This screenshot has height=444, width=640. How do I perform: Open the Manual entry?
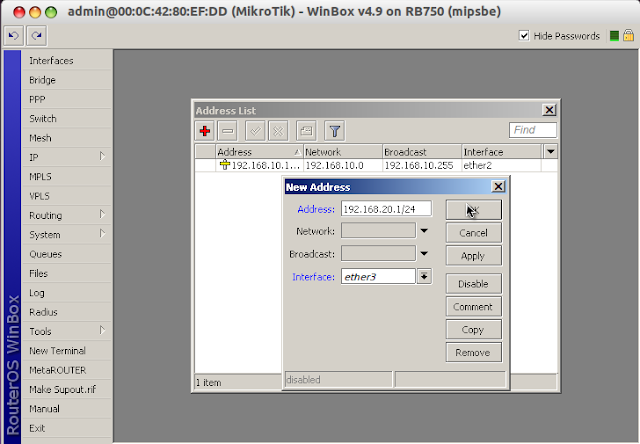(x=67, y=408)
